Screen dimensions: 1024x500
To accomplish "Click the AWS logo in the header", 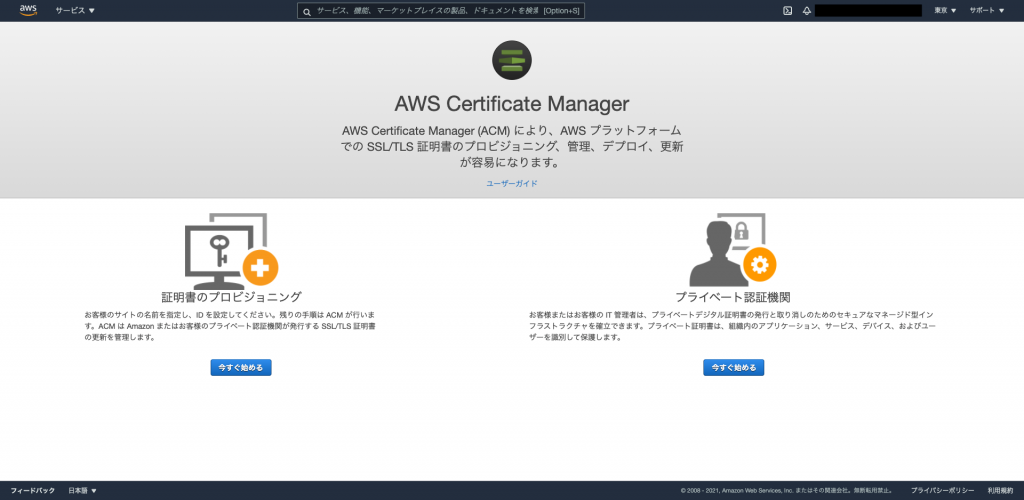I will pos(29,10).
